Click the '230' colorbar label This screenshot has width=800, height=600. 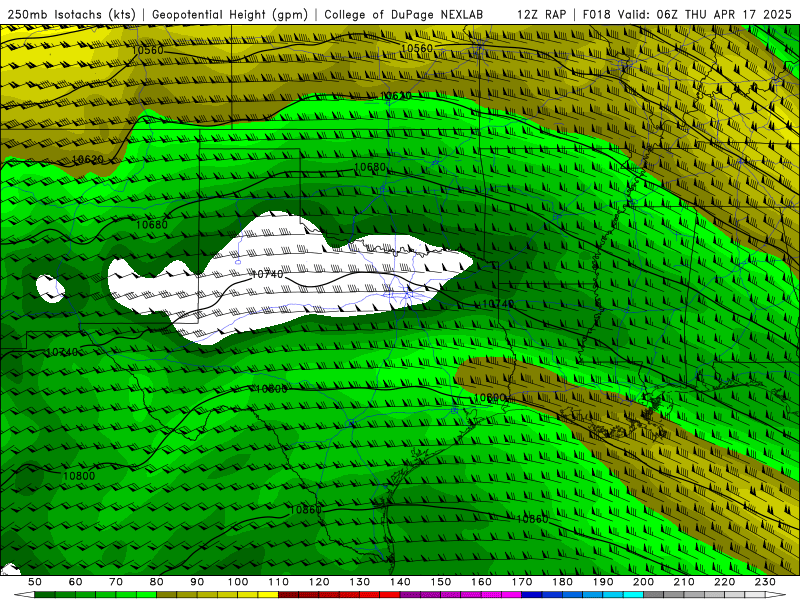coord(765,582)
